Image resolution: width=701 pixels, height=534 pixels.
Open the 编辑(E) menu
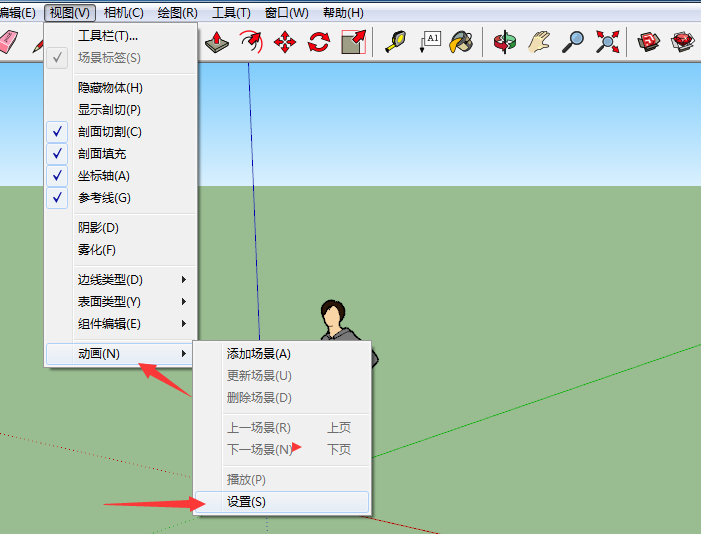coord(17,13)
